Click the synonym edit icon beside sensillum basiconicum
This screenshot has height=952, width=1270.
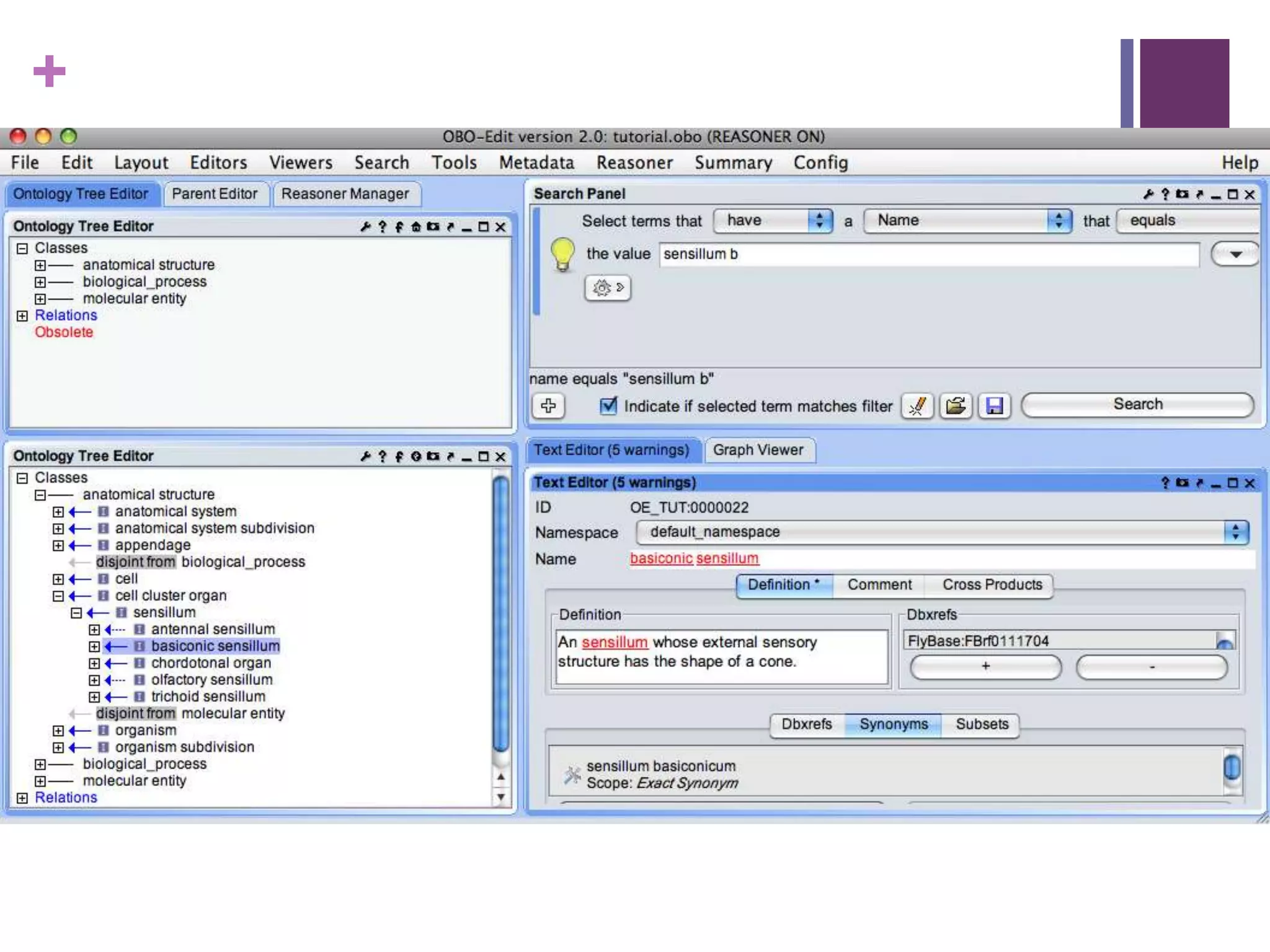click(572, 774)
